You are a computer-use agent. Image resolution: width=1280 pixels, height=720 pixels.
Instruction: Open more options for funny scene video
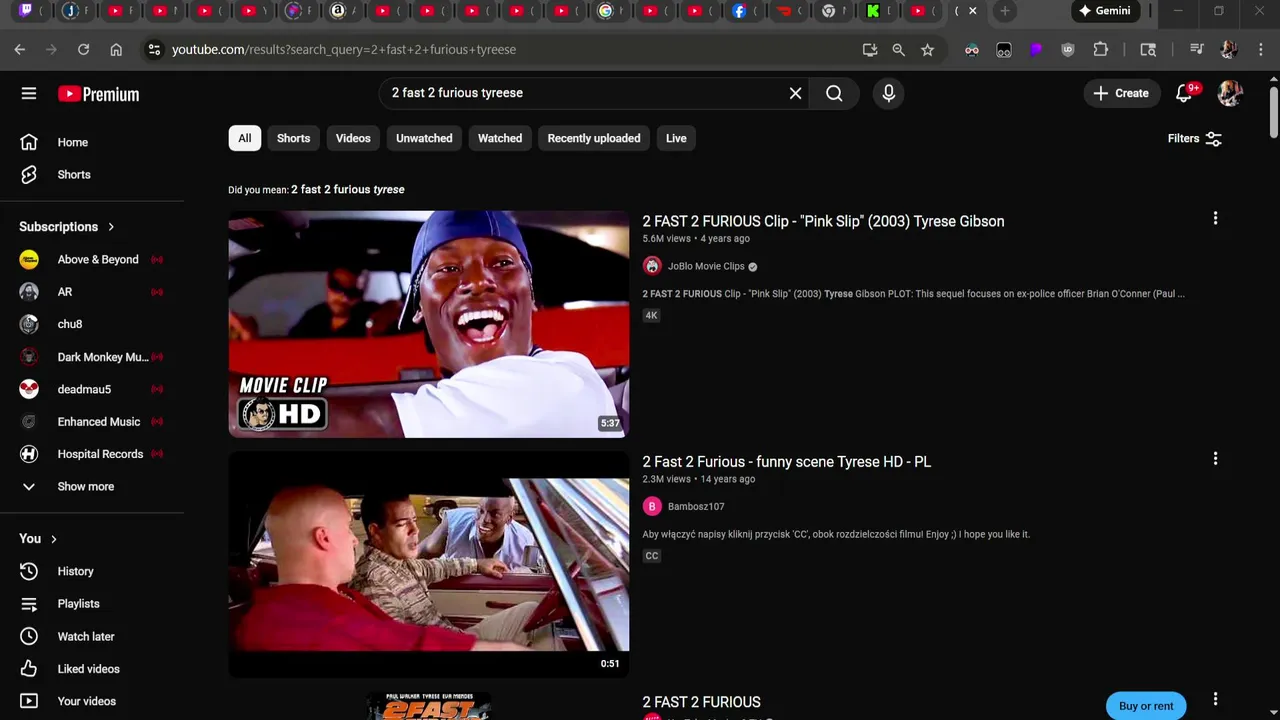(x=1215, y=459)
